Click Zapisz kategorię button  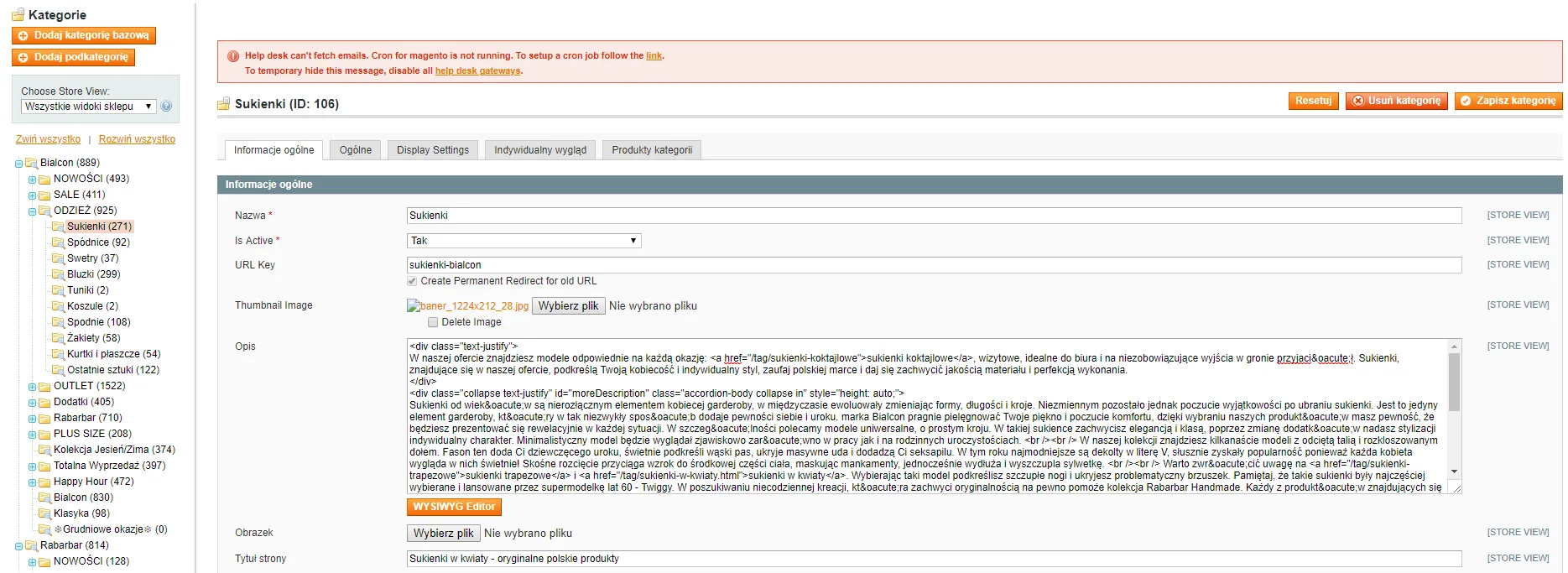coord(1508,101)
